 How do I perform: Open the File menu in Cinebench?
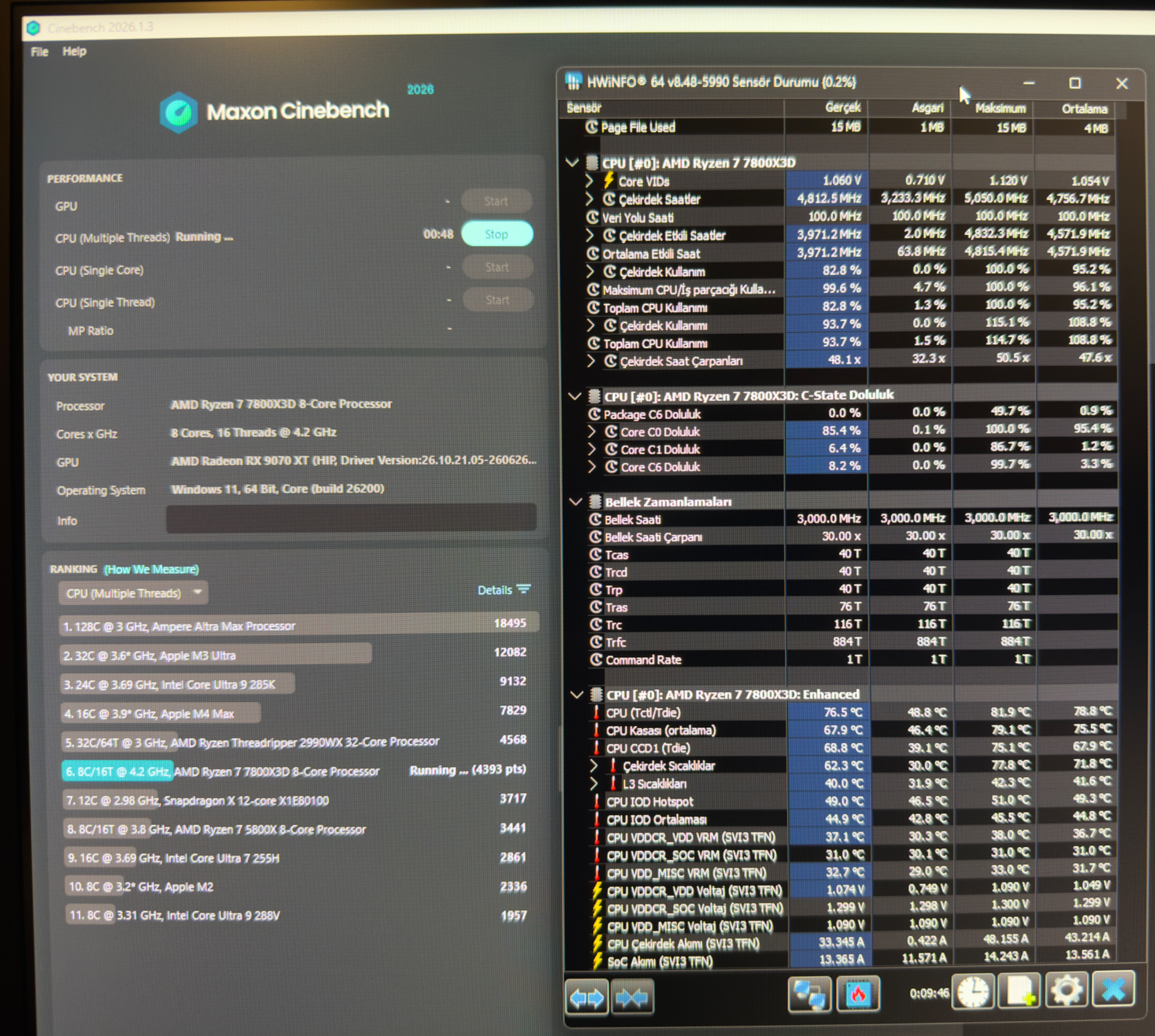39,52
